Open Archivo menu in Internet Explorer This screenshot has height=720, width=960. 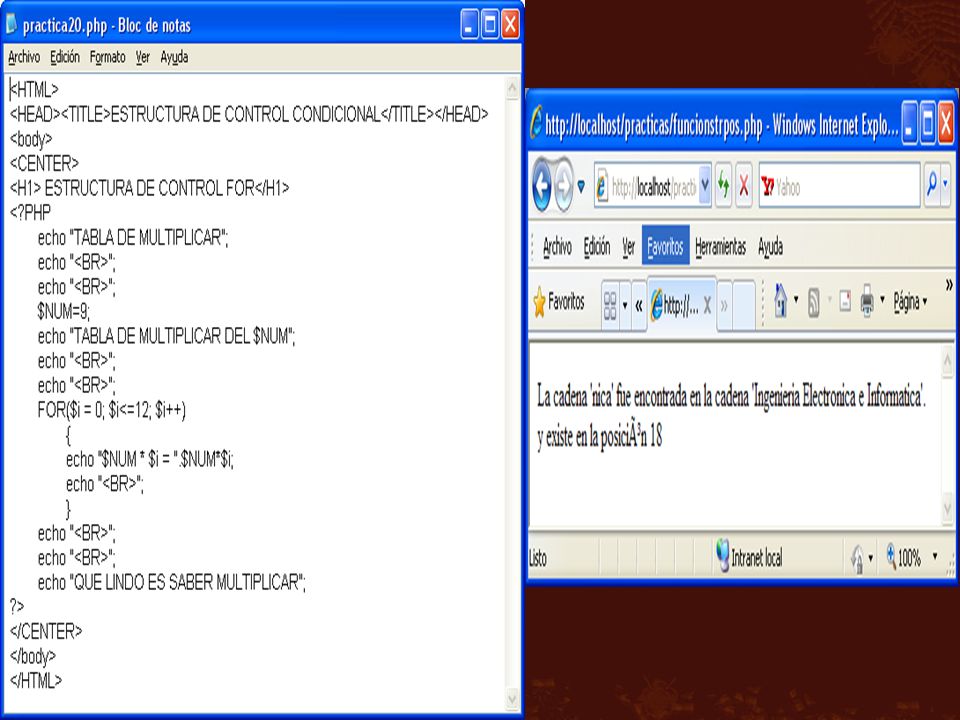[x=557, y=247]
